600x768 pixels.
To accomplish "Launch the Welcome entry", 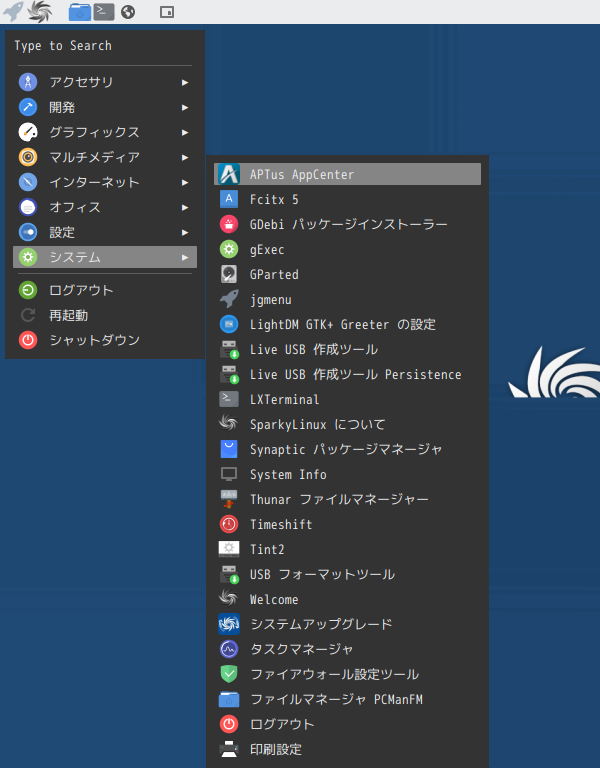I will (x=347, y=599).
